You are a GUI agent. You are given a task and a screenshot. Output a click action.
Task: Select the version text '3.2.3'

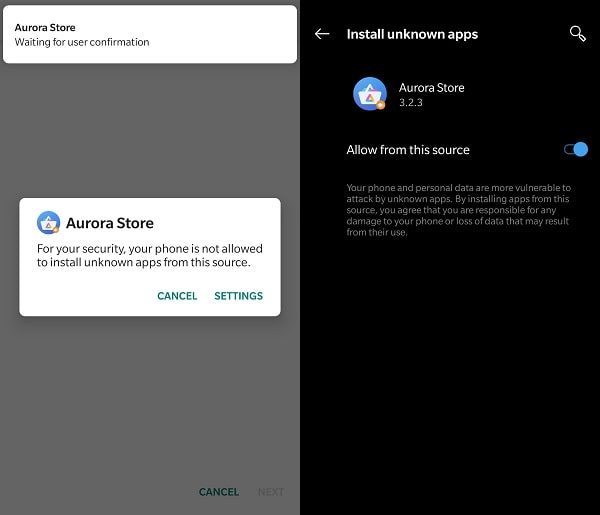[x=411, y=103]
